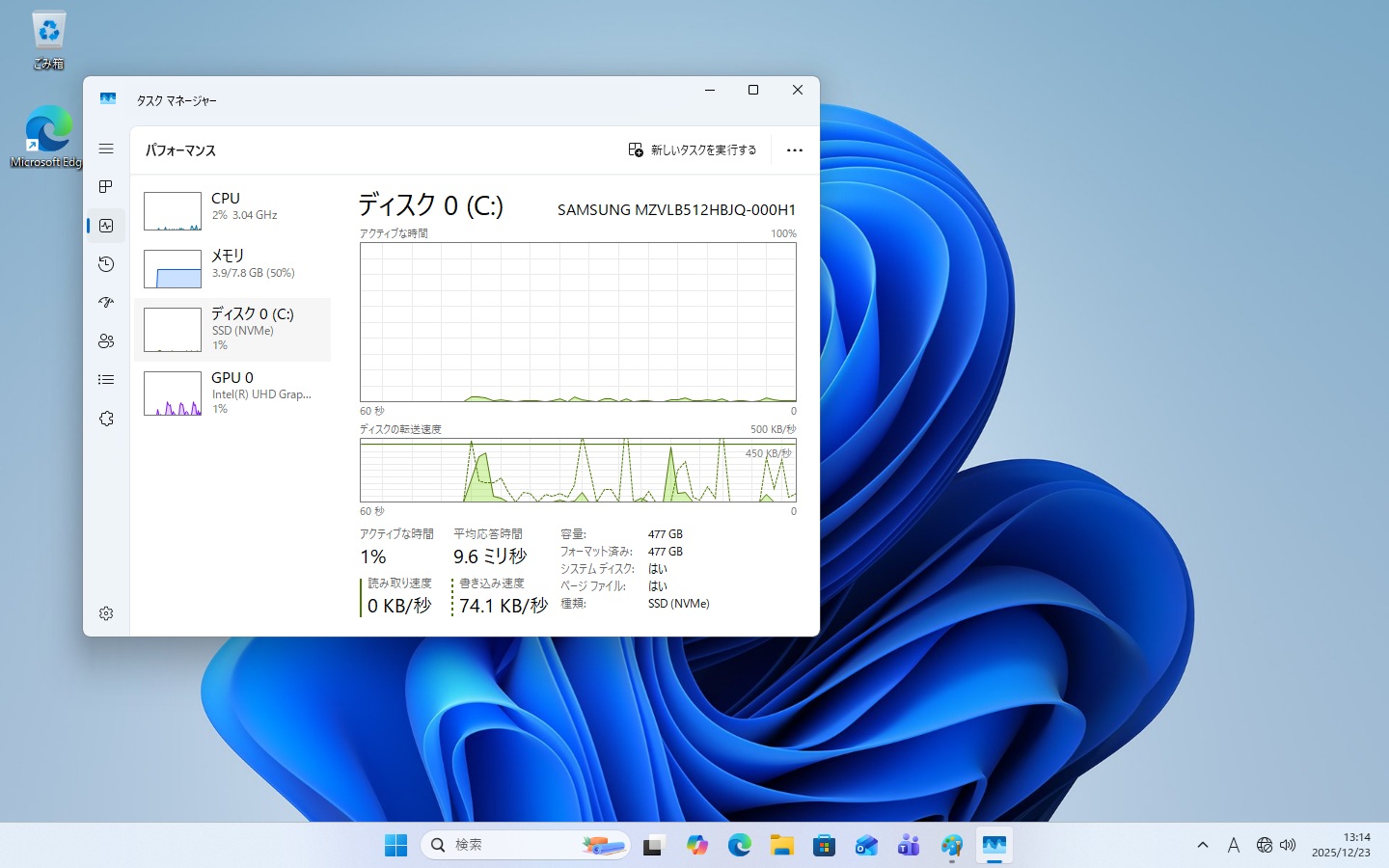Click the disk active time graph

click(578, 321)
